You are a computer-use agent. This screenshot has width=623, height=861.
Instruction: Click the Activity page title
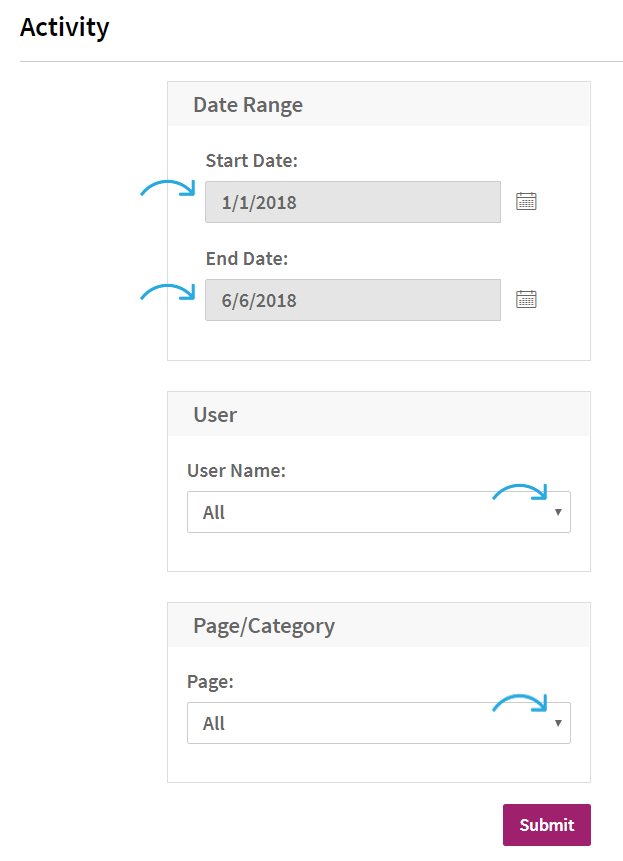coord(65,27)
